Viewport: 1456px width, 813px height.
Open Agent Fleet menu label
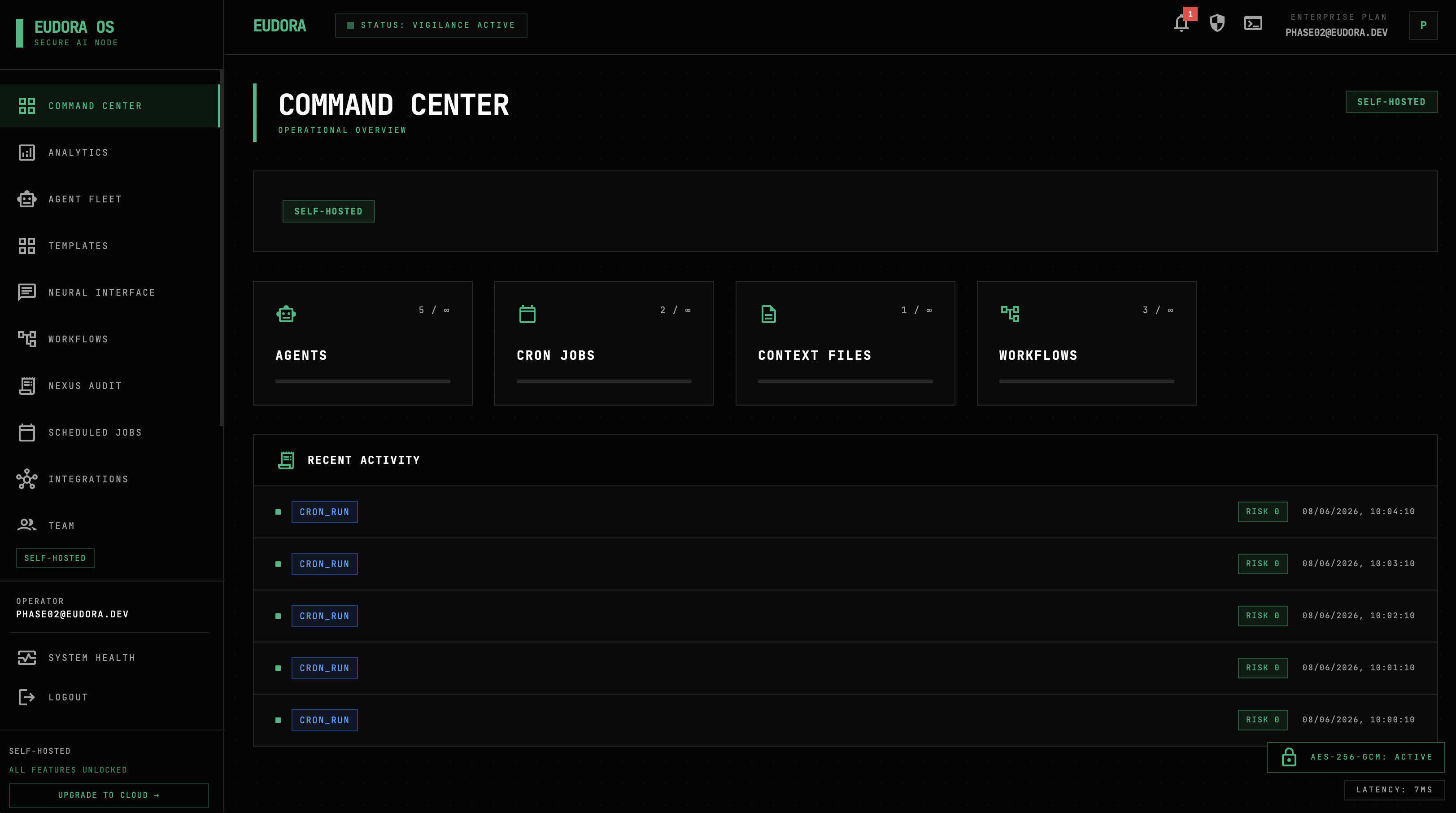point(85,199)
